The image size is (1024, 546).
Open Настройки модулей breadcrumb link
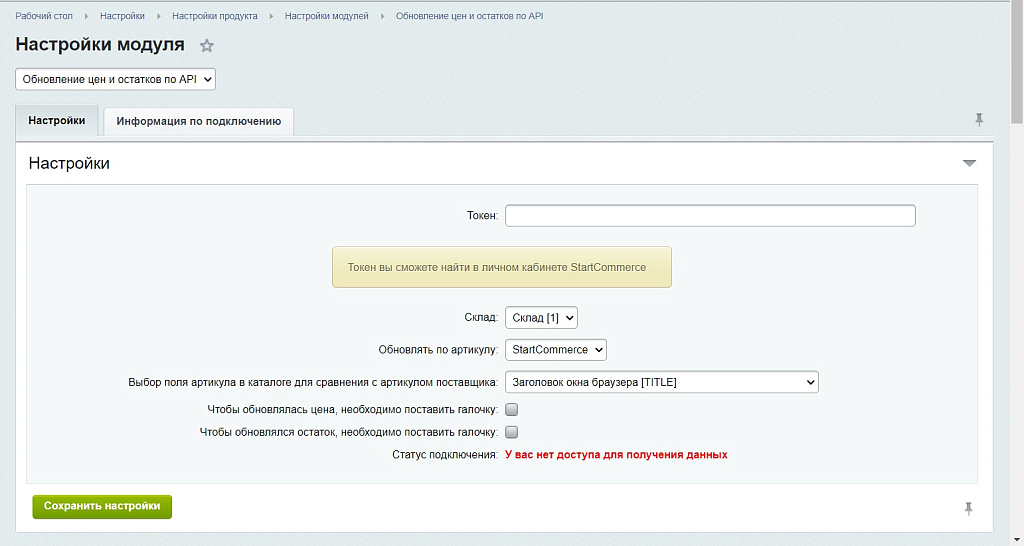(x=326, y=16)
